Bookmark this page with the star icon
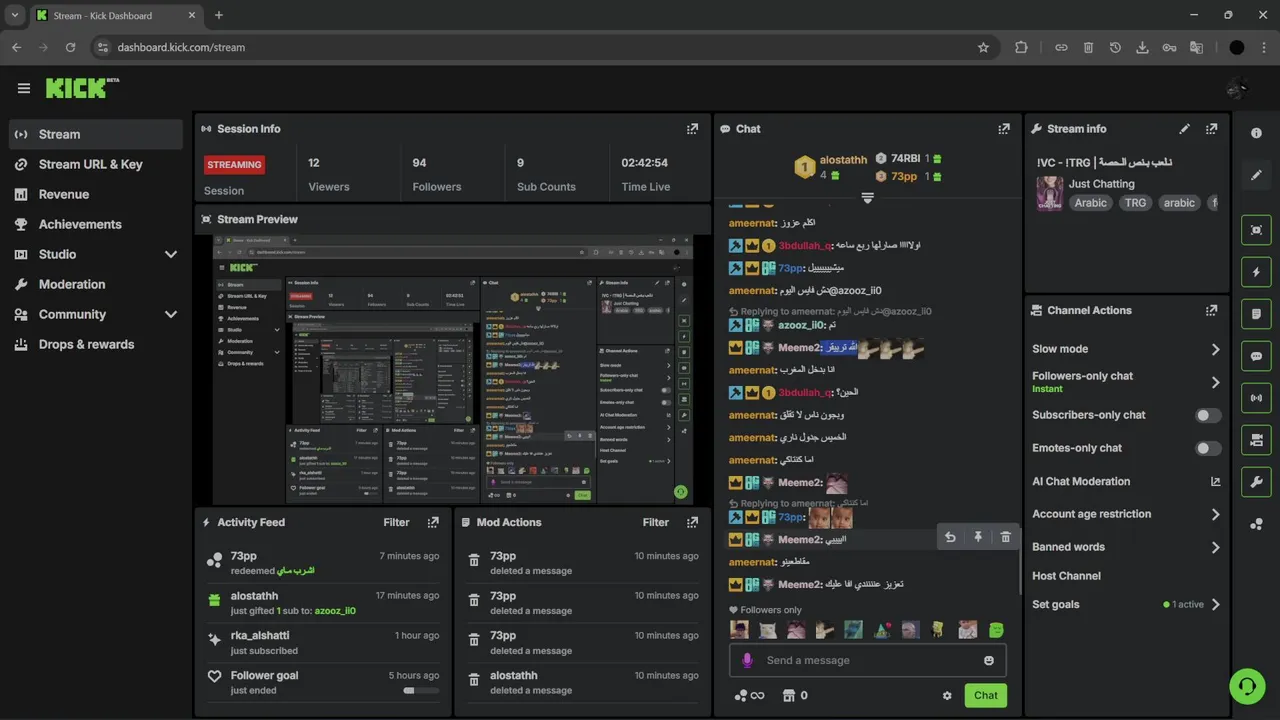The width and height of the screenshot is (1280, 720). pos(983,47)
